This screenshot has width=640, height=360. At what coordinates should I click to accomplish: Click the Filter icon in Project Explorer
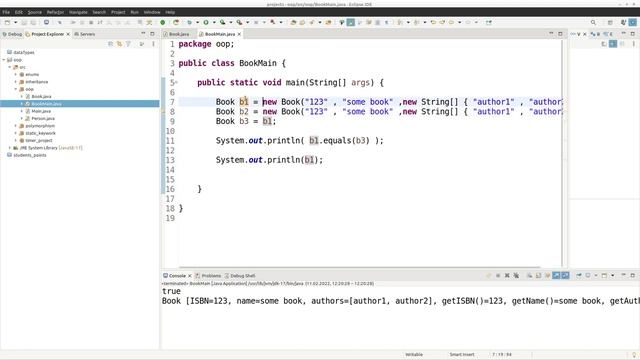pos(129,44)
